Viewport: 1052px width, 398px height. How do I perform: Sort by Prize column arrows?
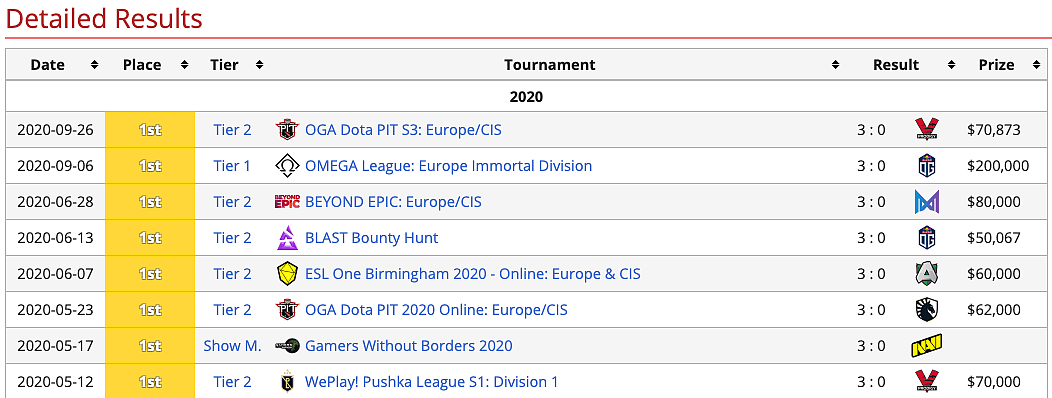[1037, 65]
